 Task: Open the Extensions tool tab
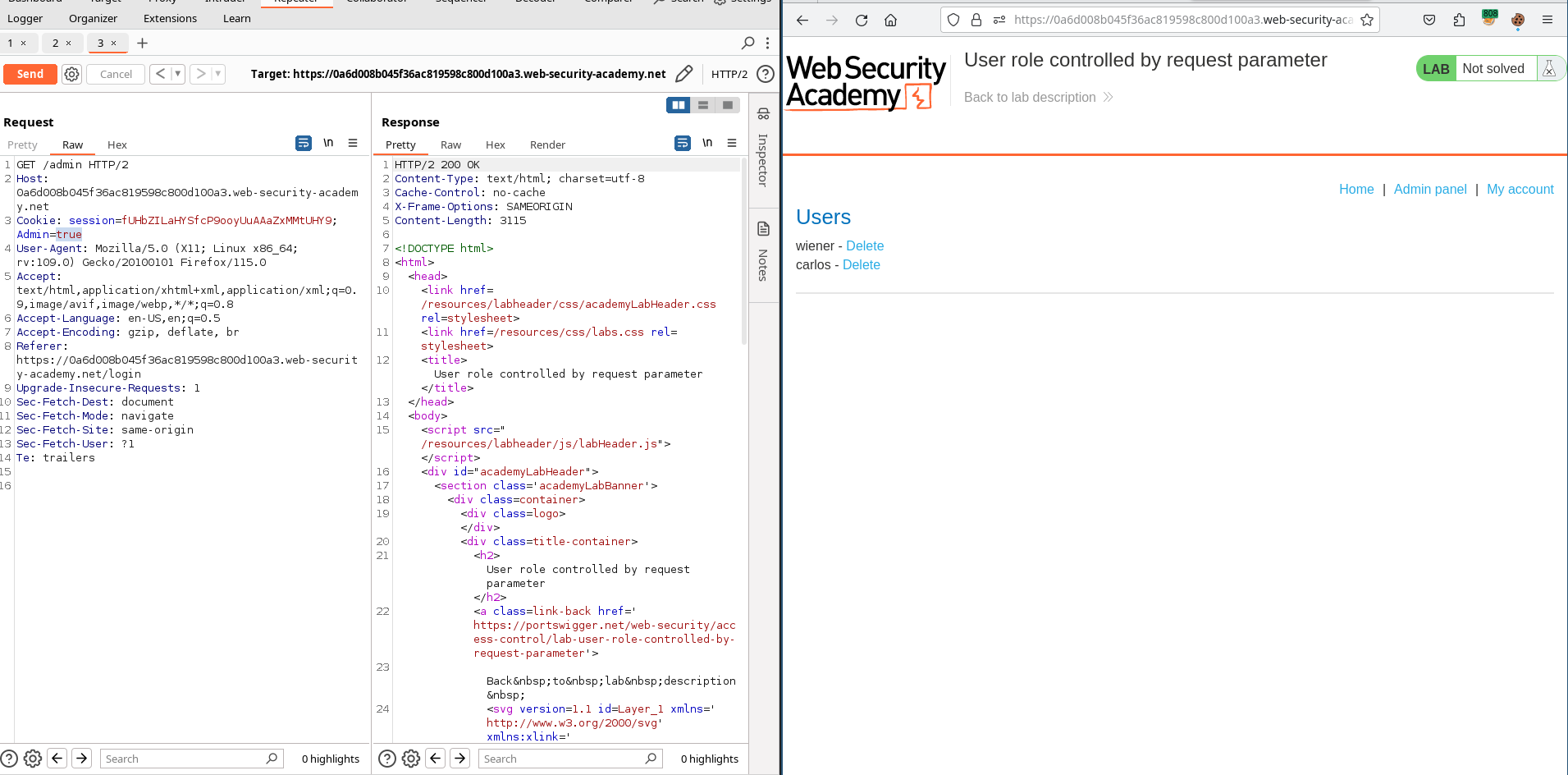click(170, 18)
